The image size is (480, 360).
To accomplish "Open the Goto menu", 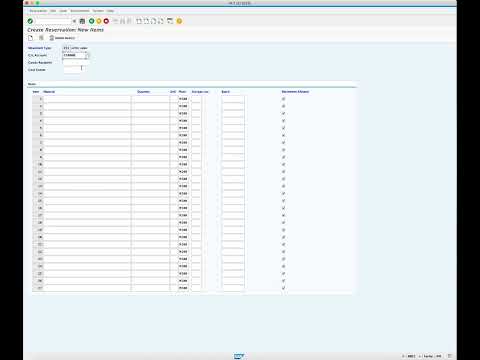I will (x=63, y=11).
